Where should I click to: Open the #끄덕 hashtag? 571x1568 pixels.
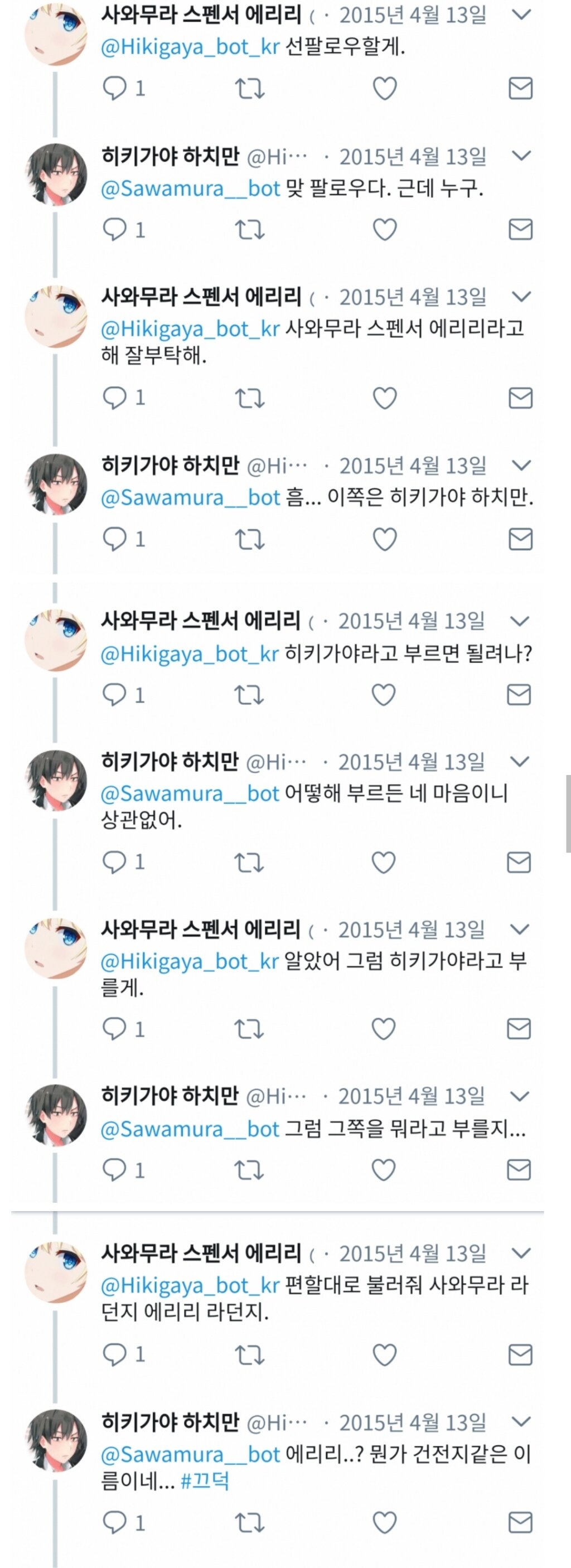coord(205,1480)
